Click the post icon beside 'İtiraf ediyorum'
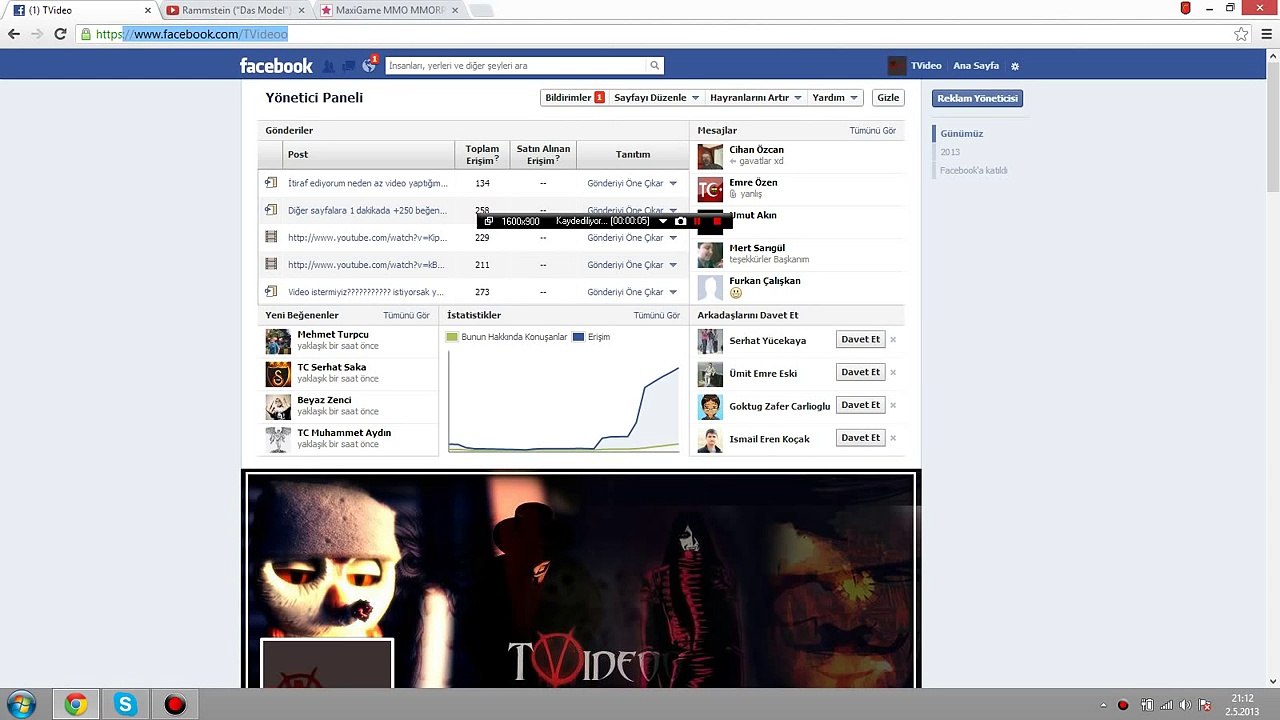 point(271,183)
